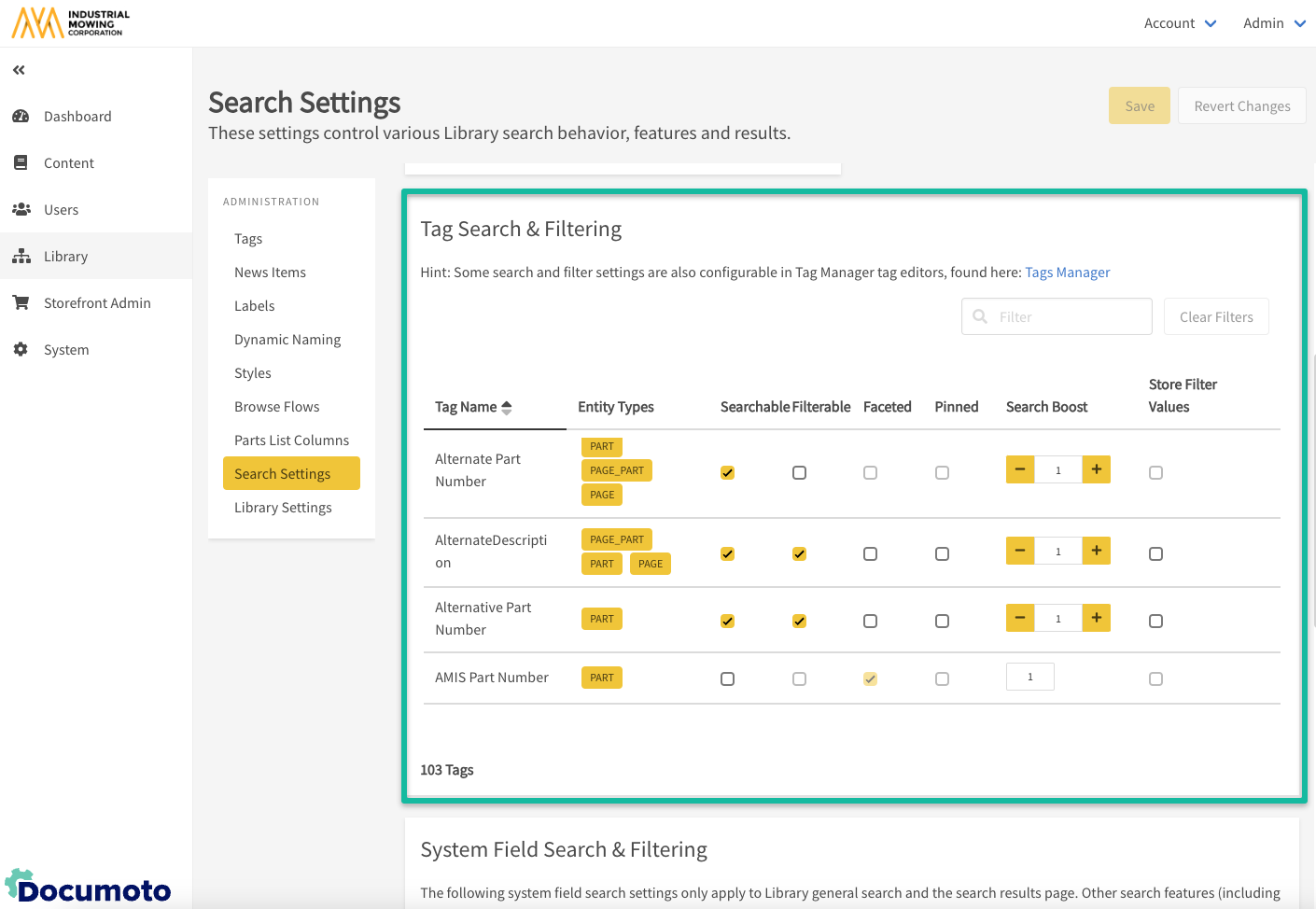
Task: Click the Users group icon
Action: pos(21,210)
